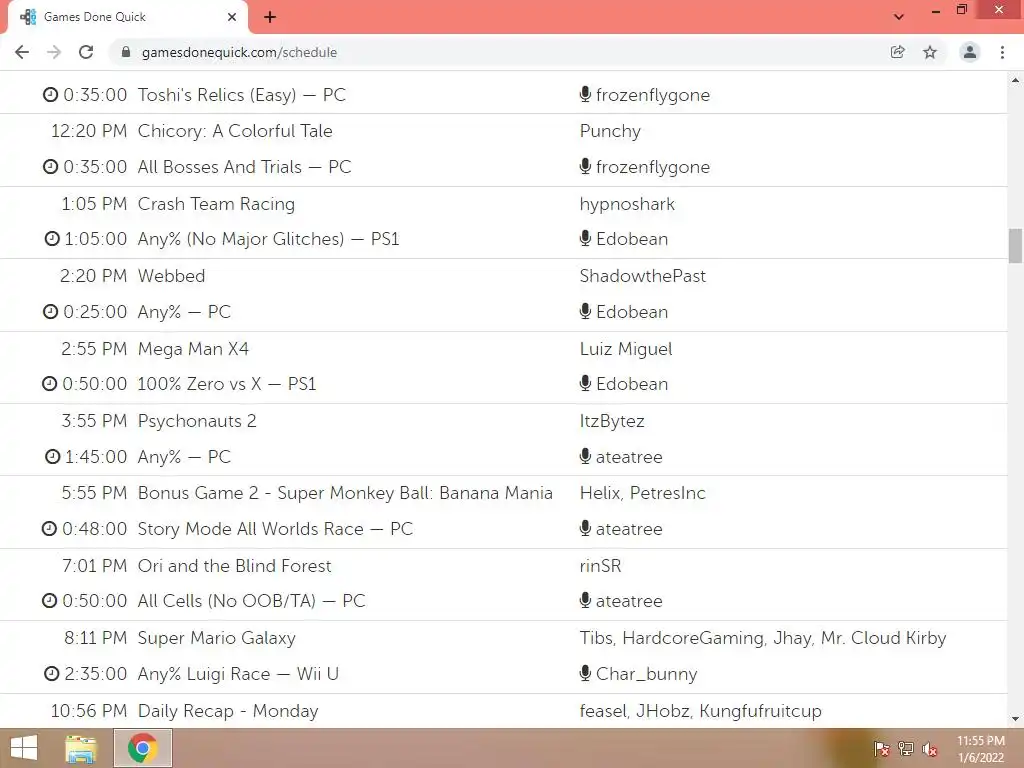Select Bonus Game 2 Super Monkey Ball entry
This screenshot has height=768, width=1024.
[345, 493]
